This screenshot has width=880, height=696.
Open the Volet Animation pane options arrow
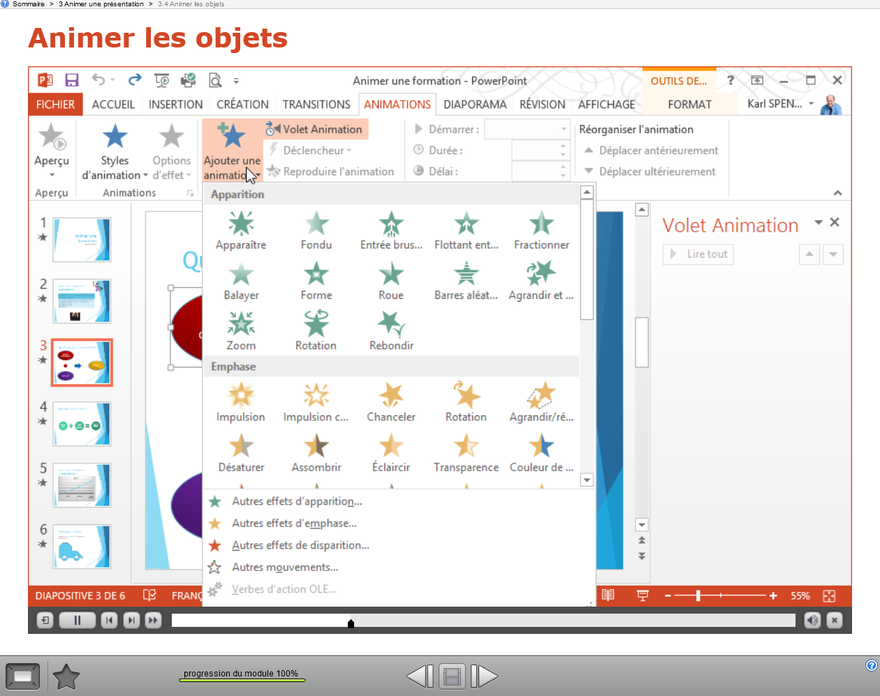point(818,223)
